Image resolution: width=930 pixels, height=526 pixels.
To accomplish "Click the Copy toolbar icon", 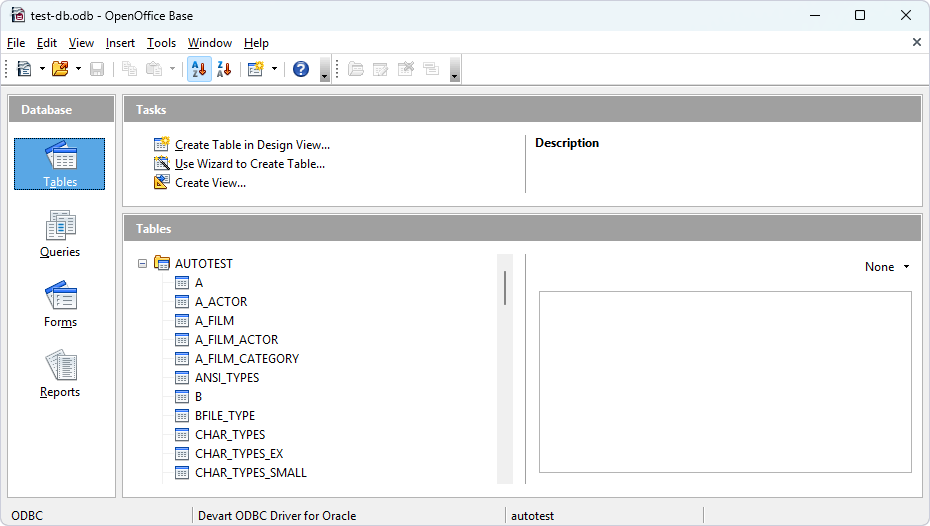I will [x=129, y=69].
